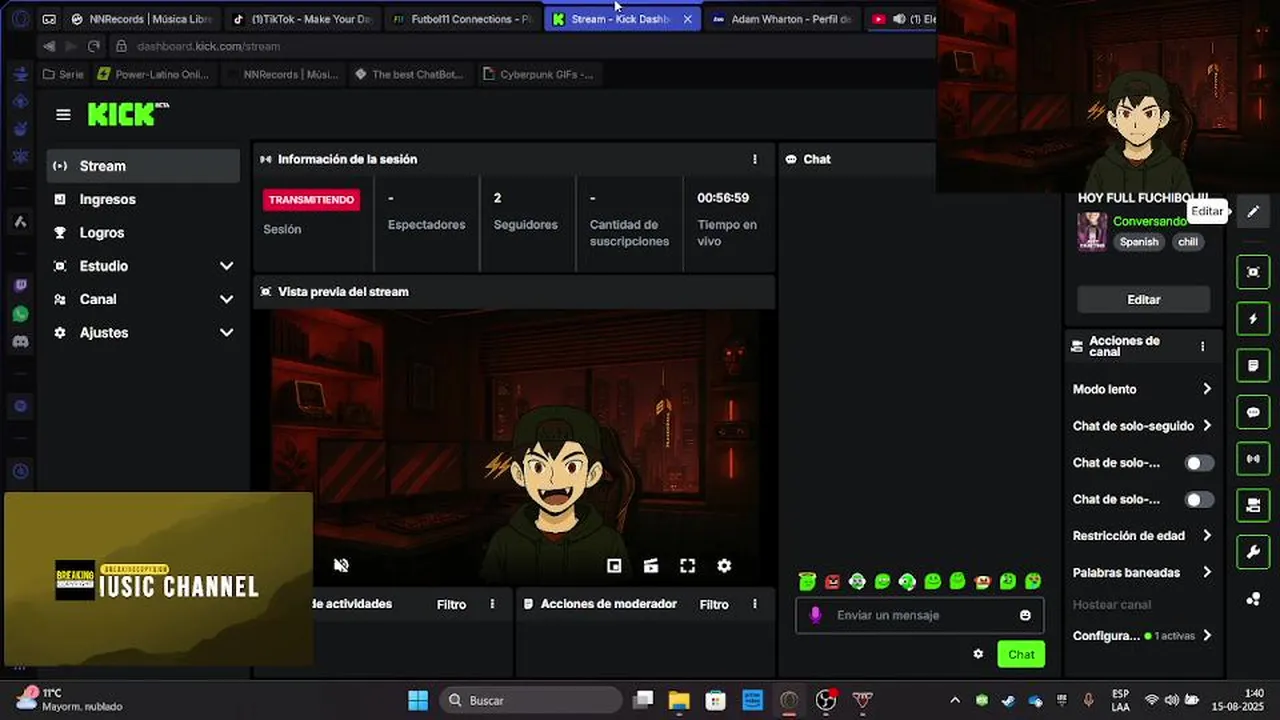Open Acciones de canal three-dot menu

[1202, 347]
